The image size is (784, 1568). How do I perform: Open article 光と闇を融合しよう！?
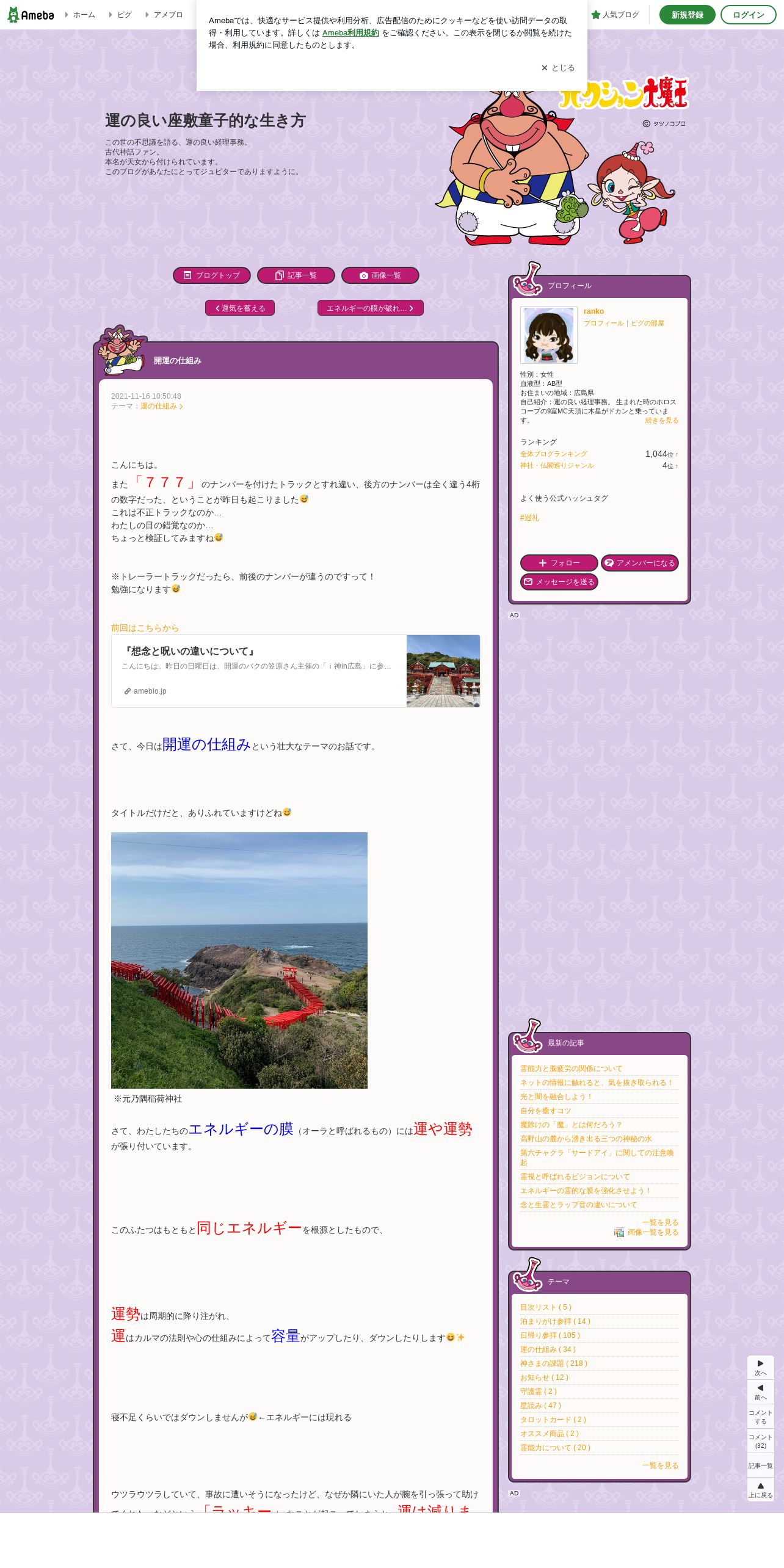(556, 1097)
